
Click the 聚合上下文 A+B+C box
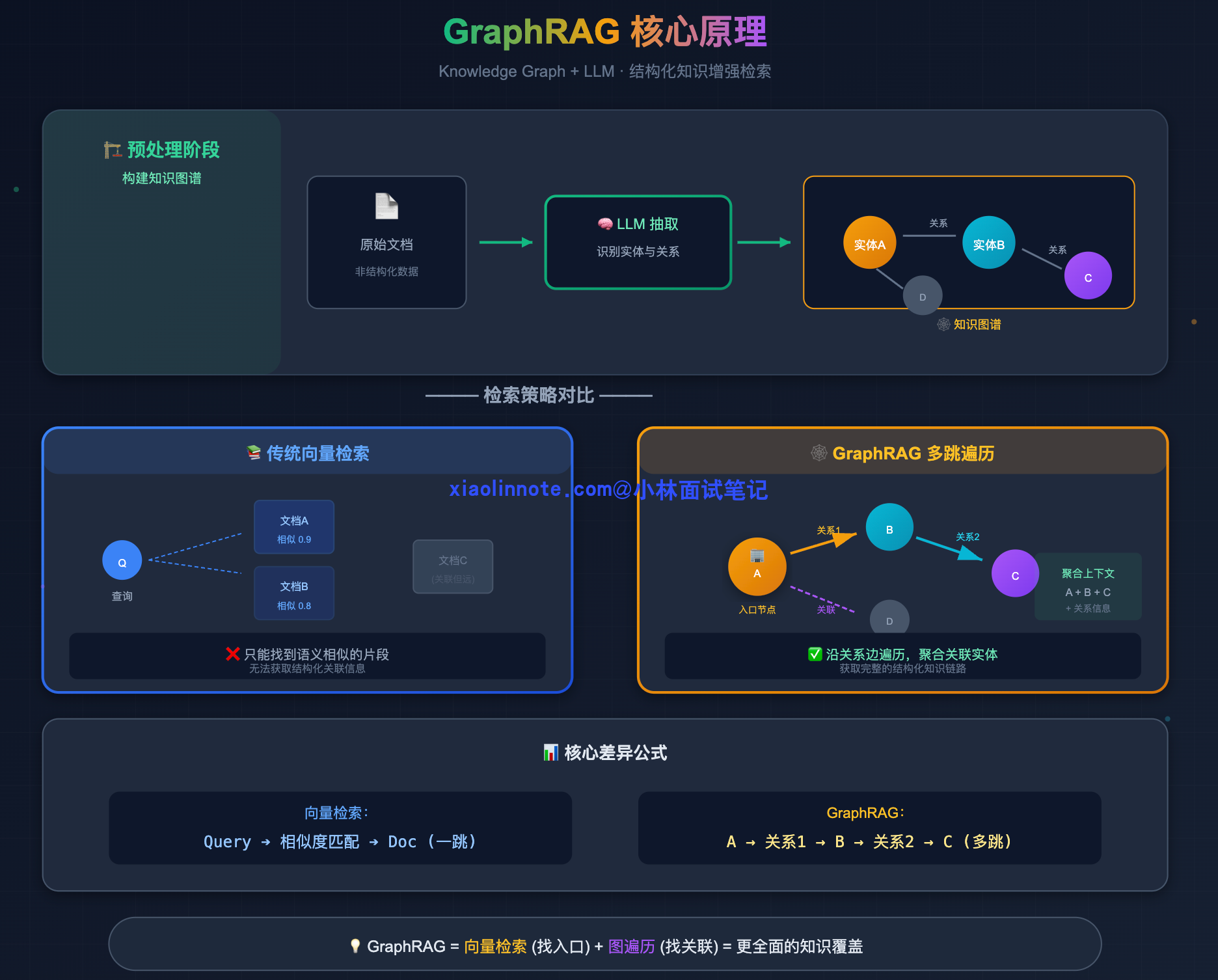pyautogui.click(x=1088, y=587)
